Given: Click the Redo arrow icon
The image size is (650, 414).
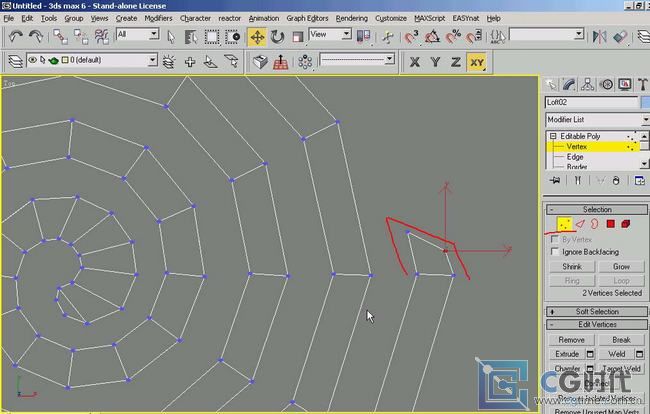Looking at the screenshot, I should click(36, 36).
